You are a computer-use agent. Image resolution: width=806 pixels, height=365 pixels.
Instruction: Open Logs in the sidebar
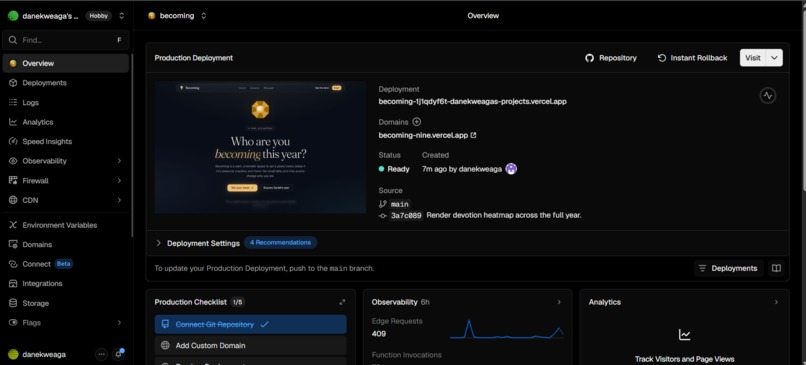pos(66,102)
